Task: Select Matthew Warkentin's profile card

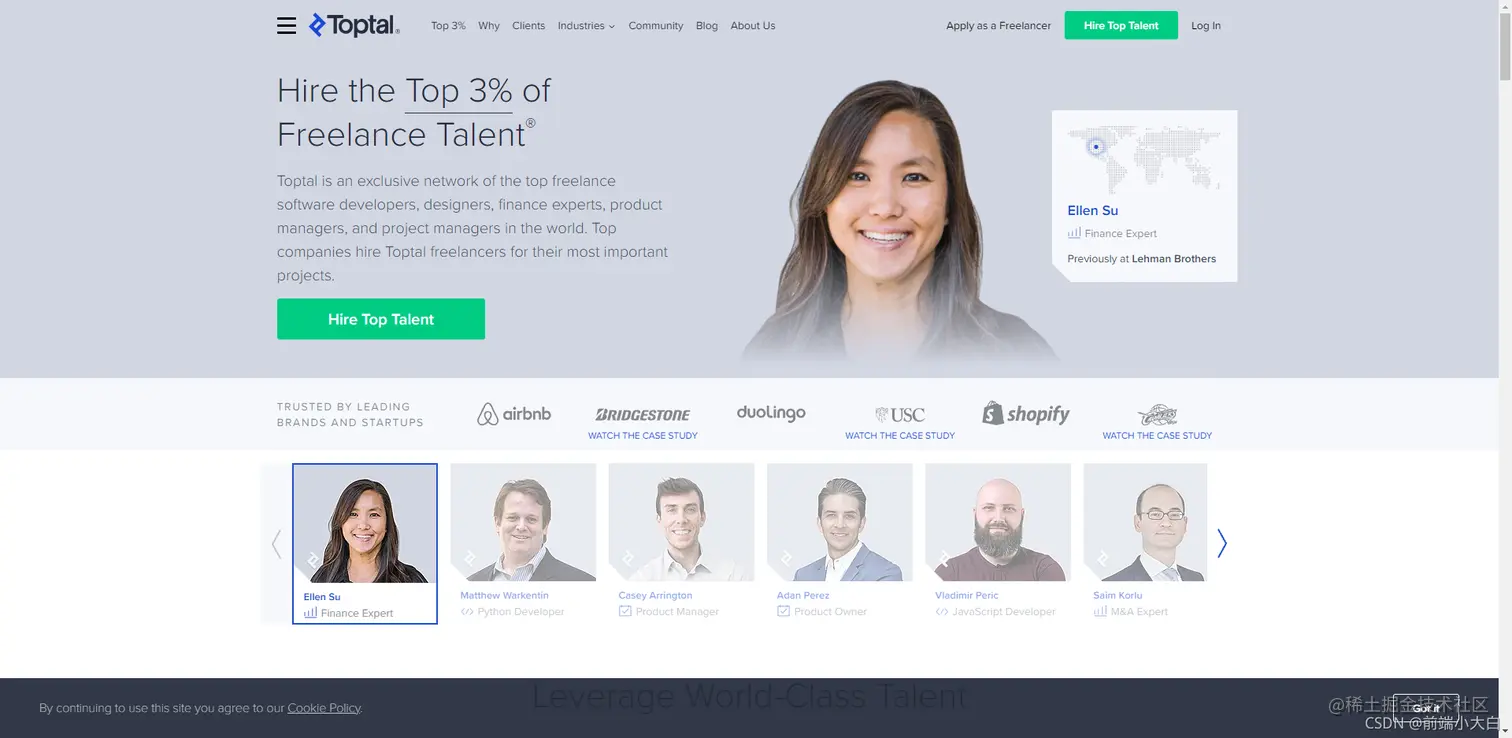Action: [x=523, y=542]
